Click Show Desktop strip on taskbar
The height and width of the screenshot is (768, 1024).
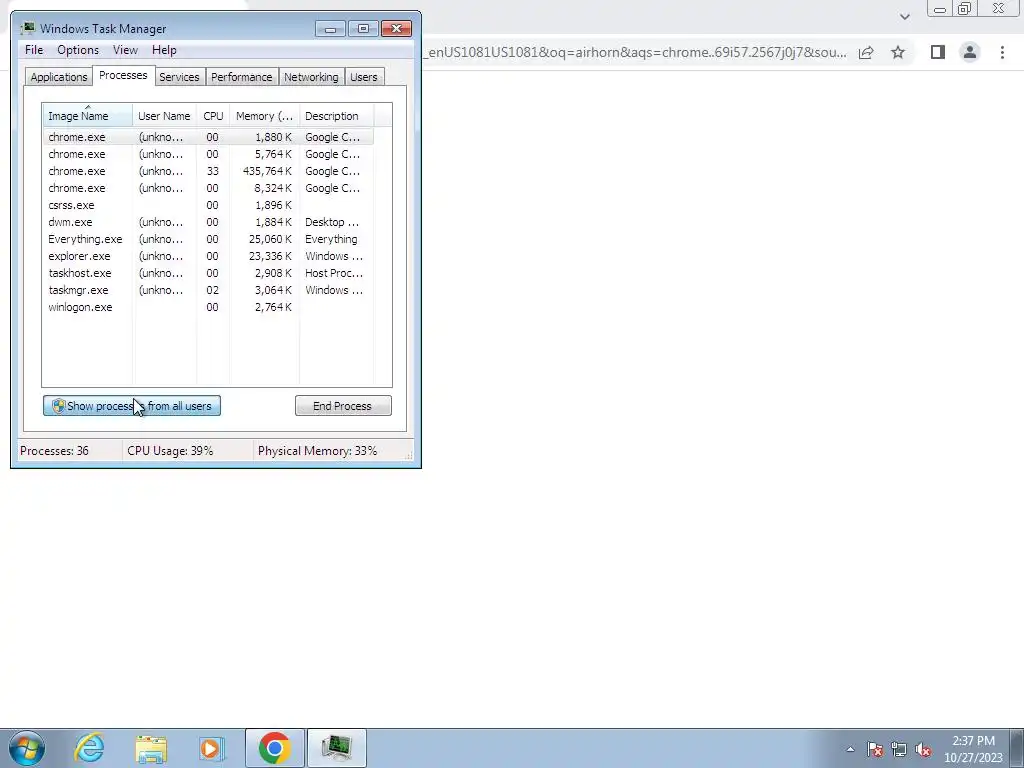tap(1017, 748)
